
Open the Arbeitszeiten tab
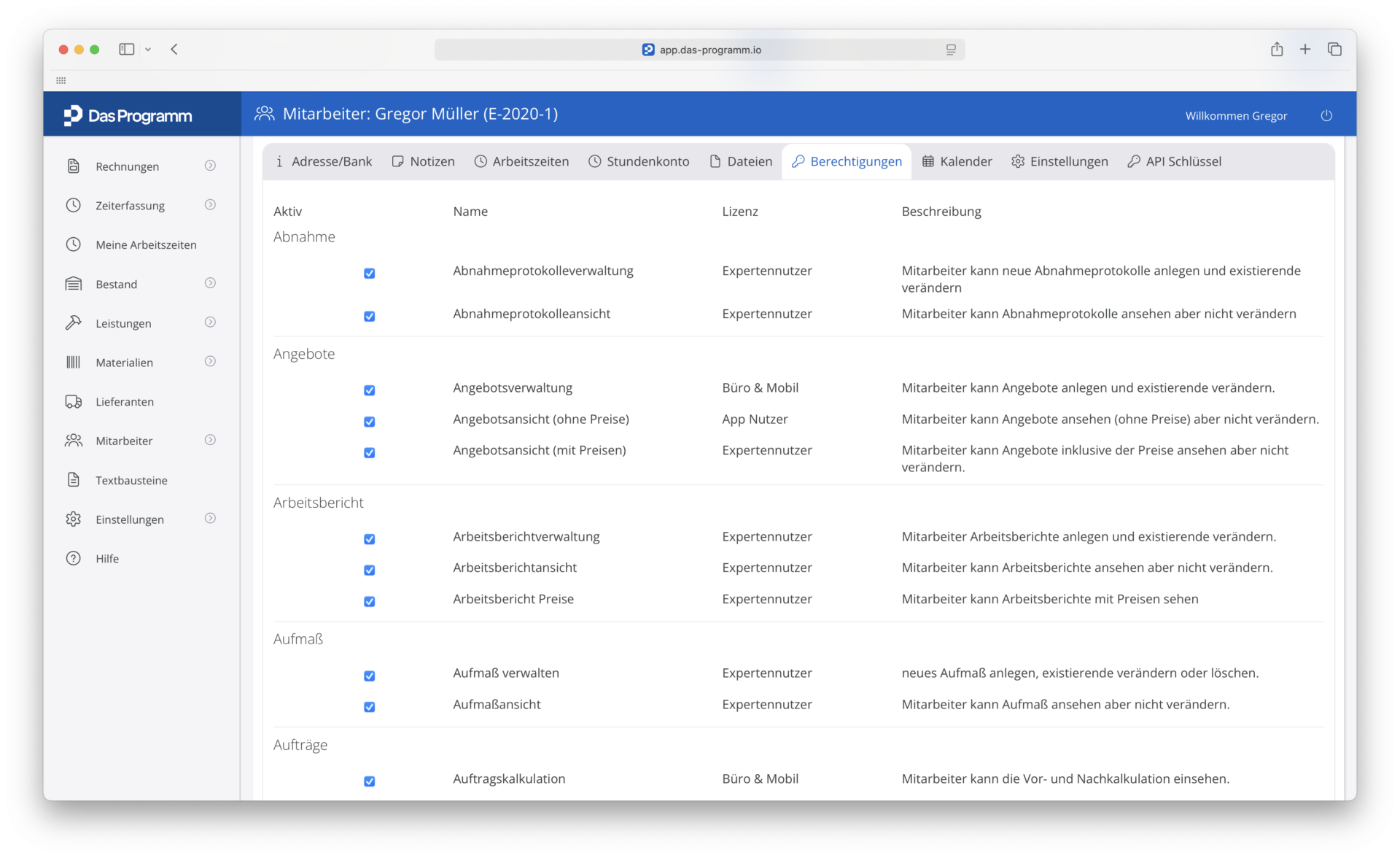point(521,161)
